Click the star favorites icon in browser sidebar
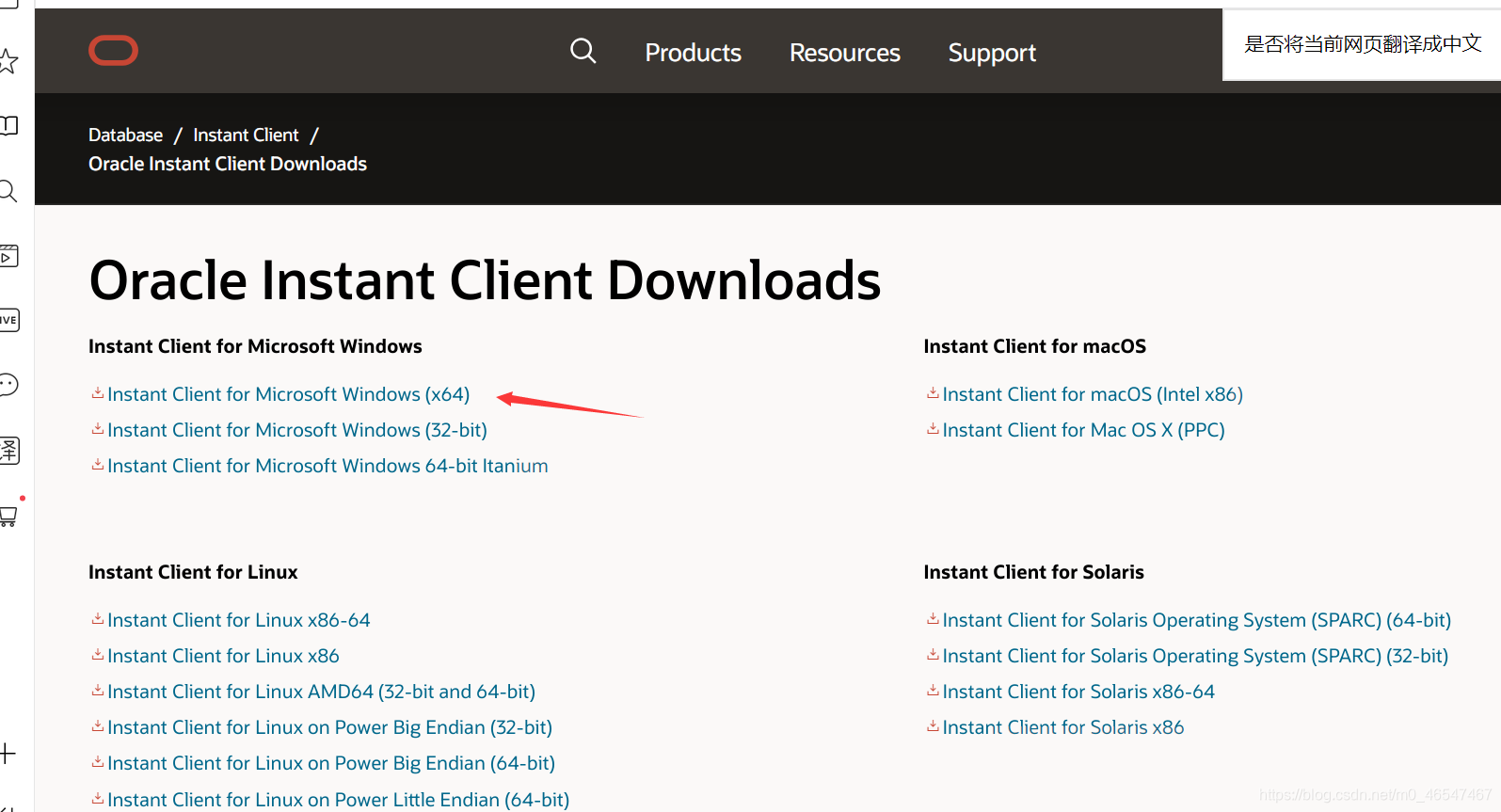 (8, 61)
